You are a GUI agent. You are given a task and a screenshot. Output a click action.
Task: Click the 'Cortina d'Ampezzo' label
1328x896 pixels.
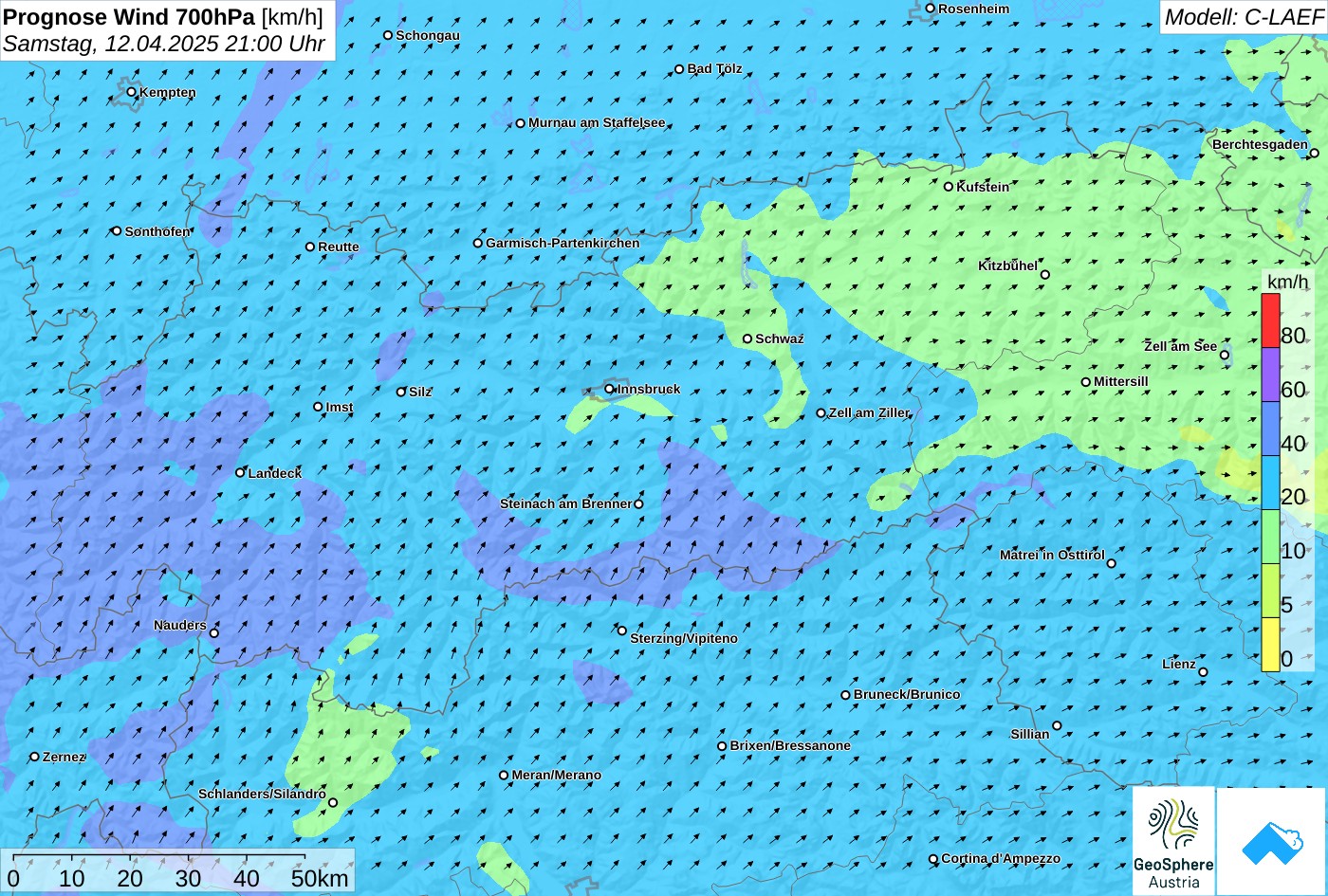pos(1001,858)
